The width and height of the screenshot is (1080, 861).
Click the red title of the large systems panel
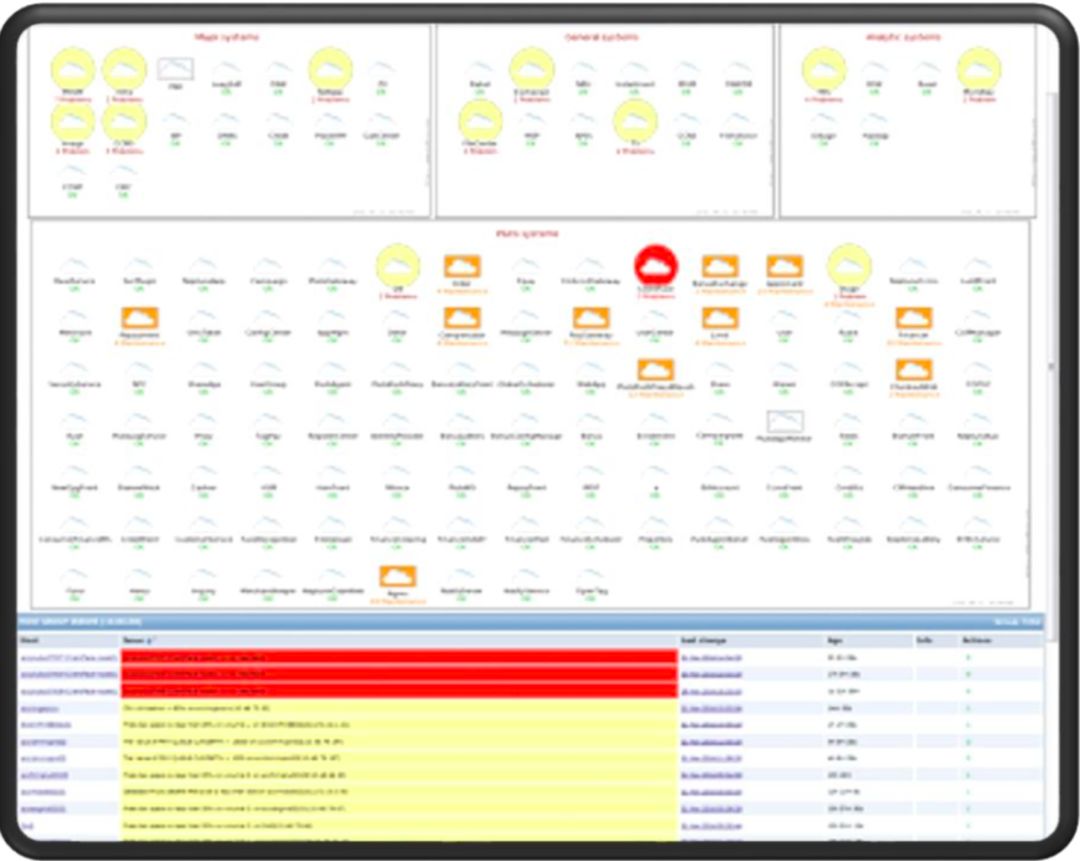tap(527, 234)
